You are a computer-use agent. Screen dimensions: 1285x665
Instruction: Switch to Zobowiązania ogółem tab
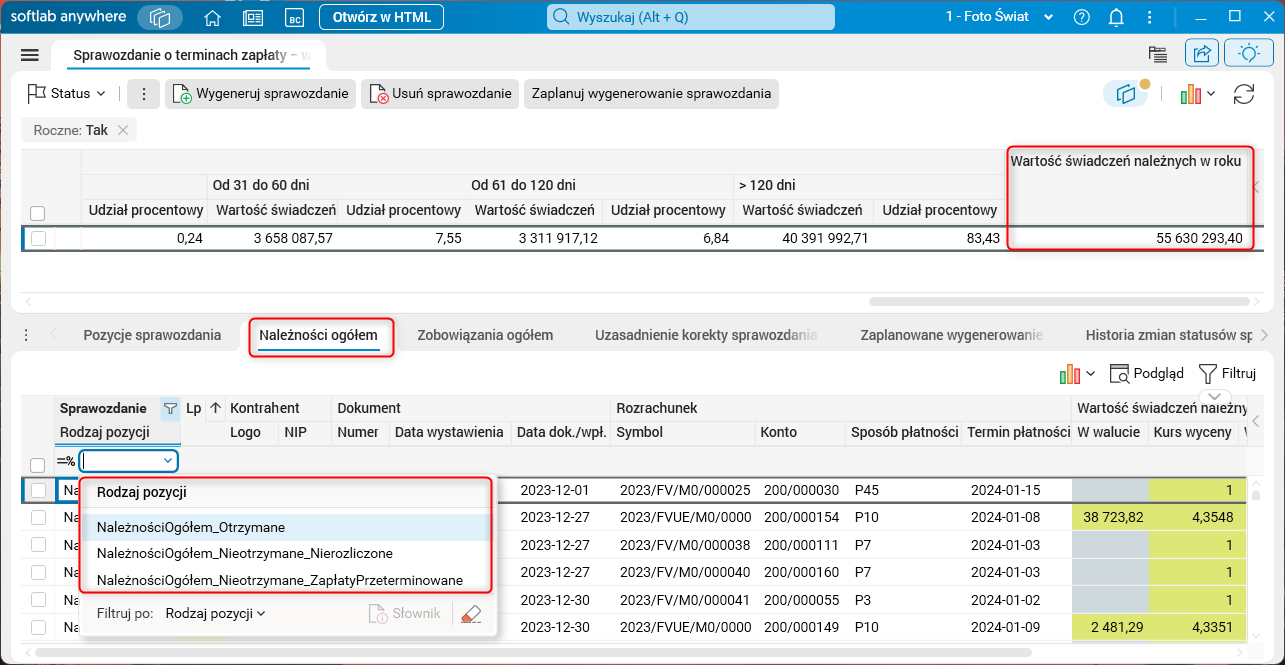(485, 335)
